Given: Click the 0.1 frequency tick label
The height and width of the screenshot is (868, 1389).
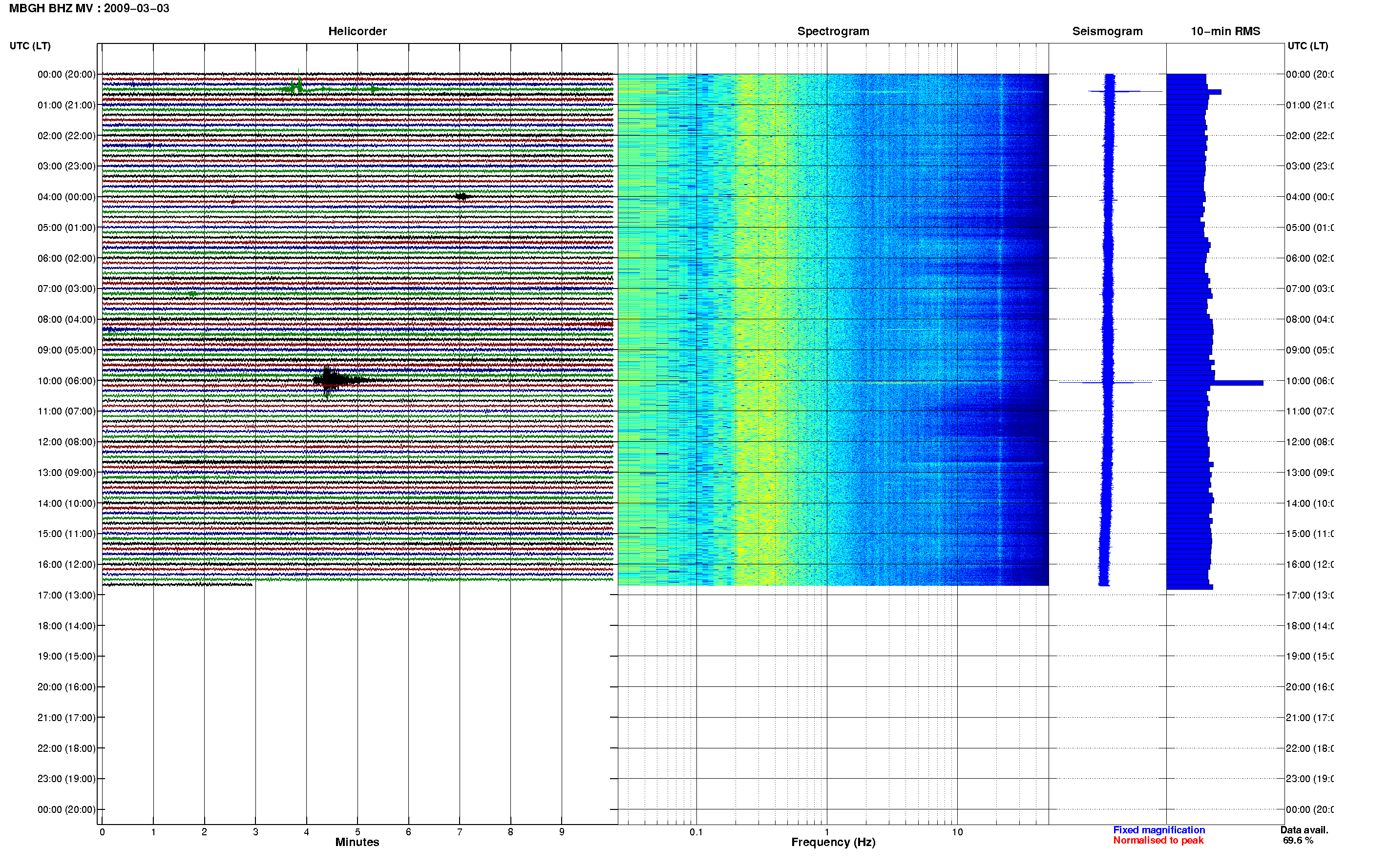Looking at the screenshot, I should pos(696,832).
